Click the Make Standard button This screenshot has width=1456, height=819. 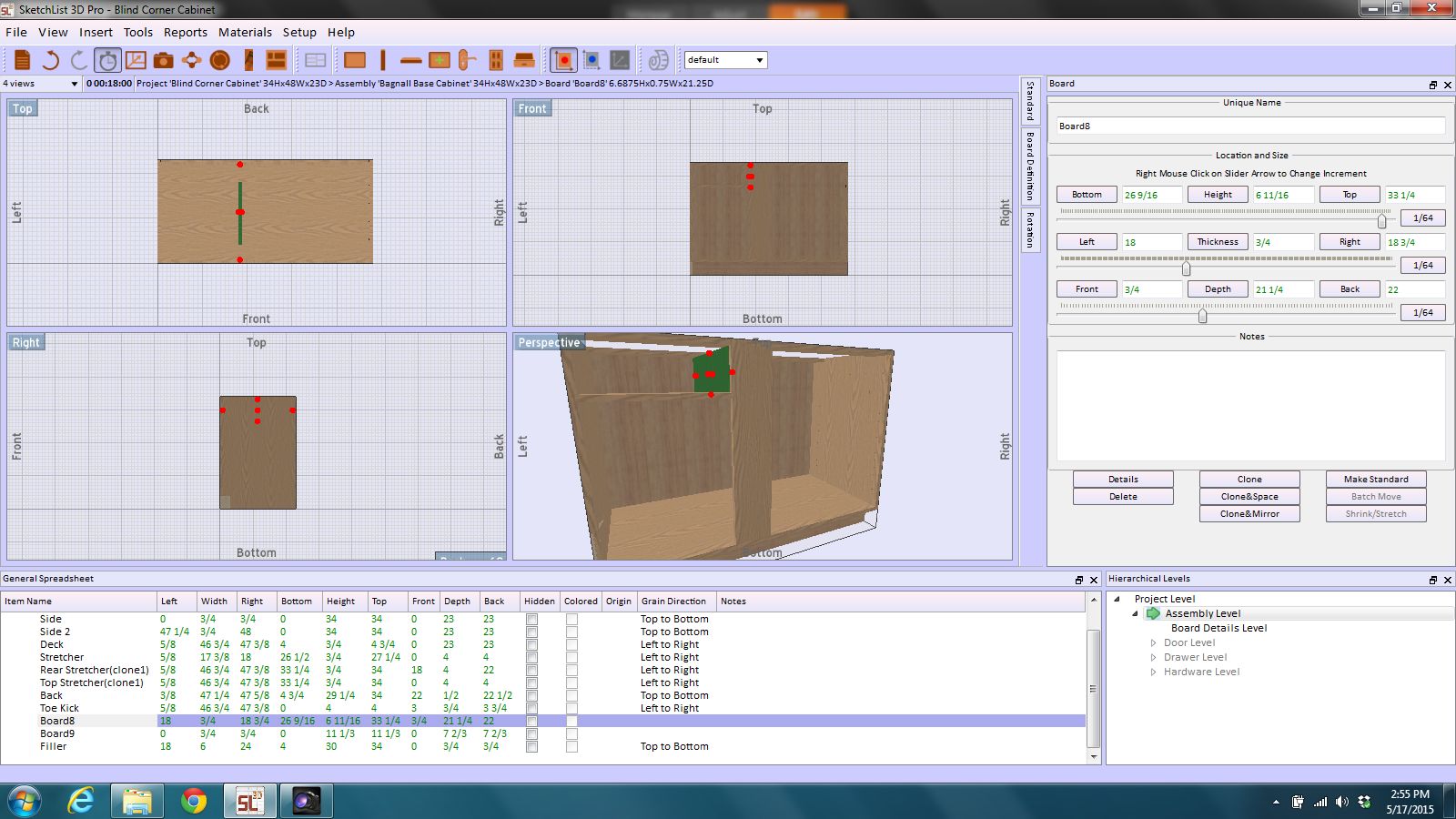[1376, 480]
